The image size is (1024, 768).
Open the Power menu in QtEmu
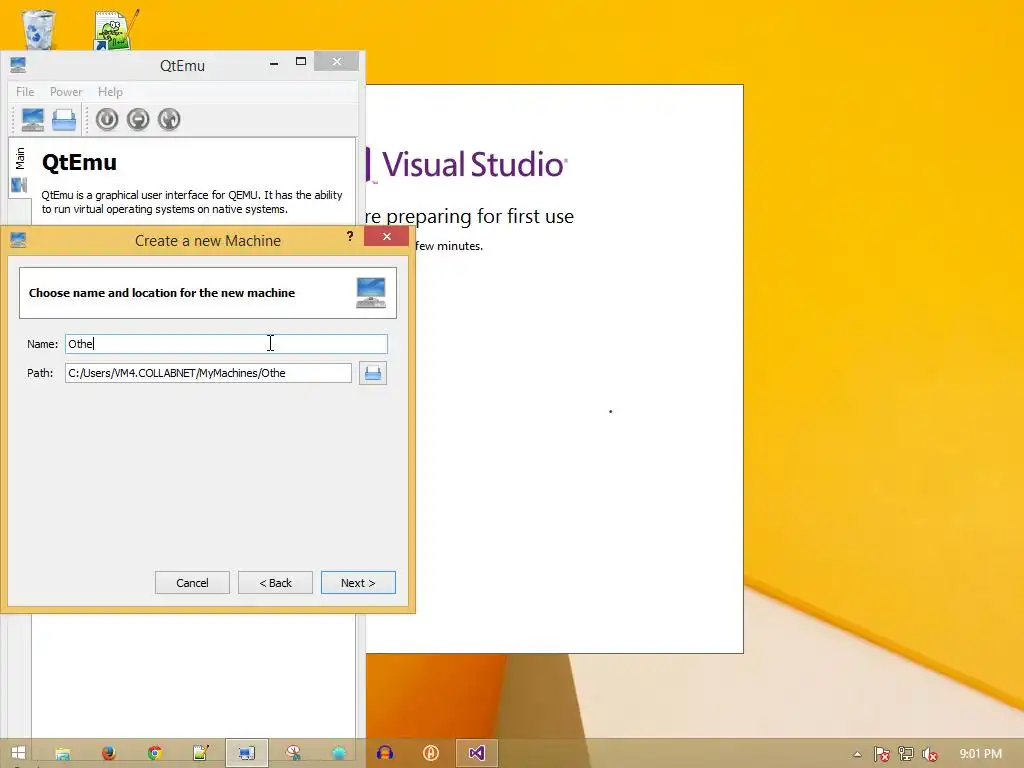[66, 91]
